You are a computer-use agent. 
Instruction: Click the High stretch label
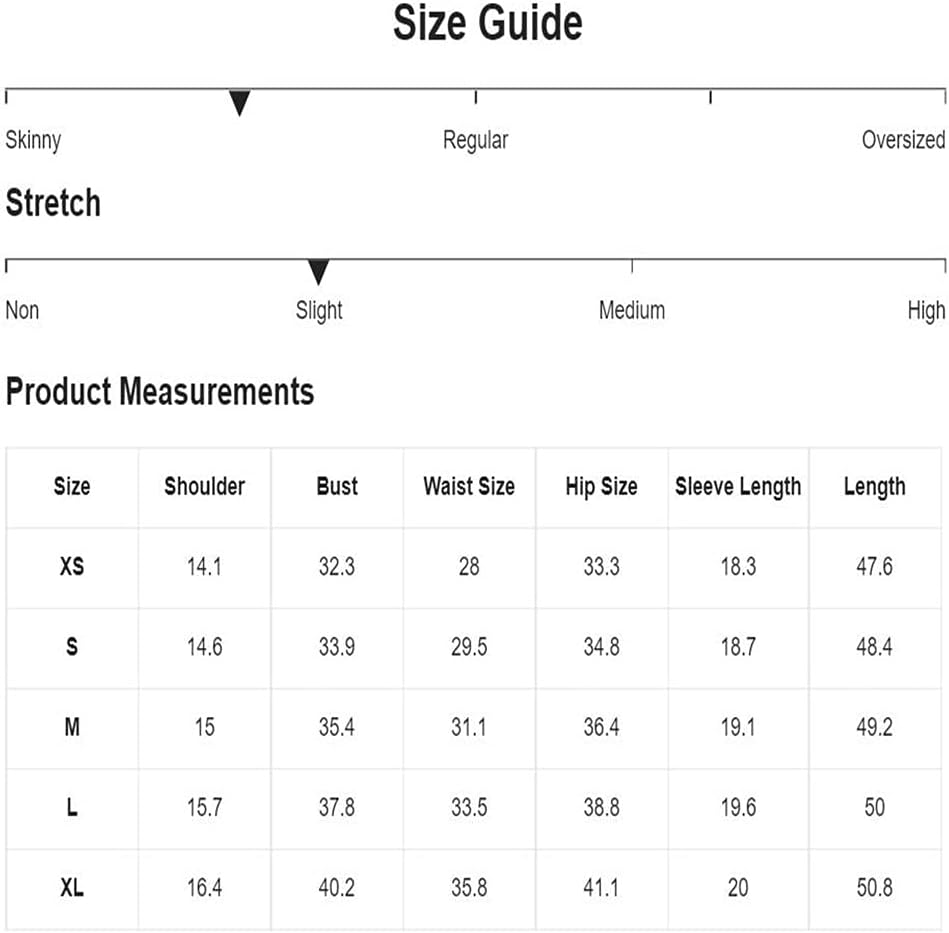(926, 311)
